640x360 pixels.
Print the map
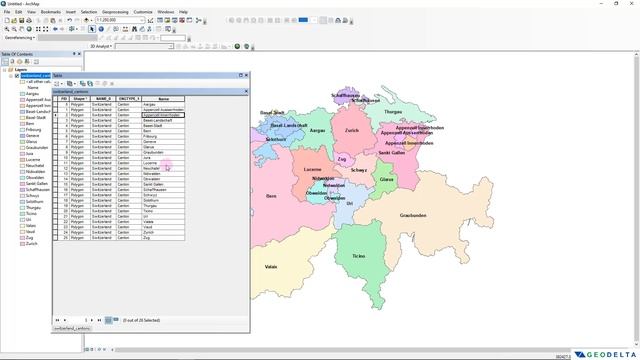pyautogui.click(x=29, y=20)
